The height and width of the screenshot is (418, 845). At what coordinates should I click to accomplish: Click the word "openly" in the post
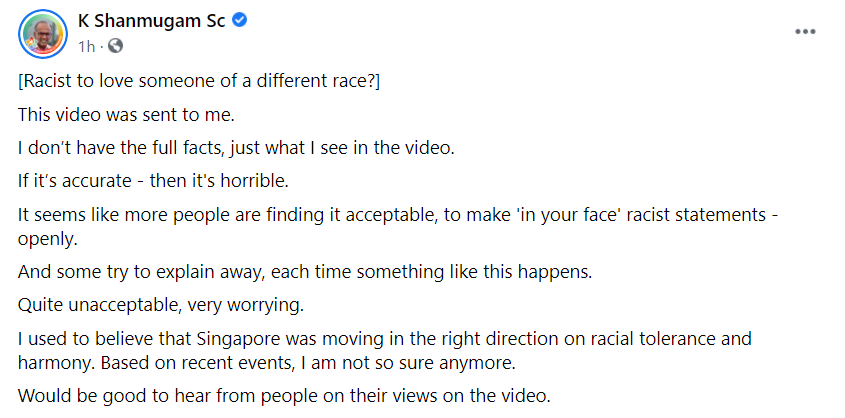46,240
